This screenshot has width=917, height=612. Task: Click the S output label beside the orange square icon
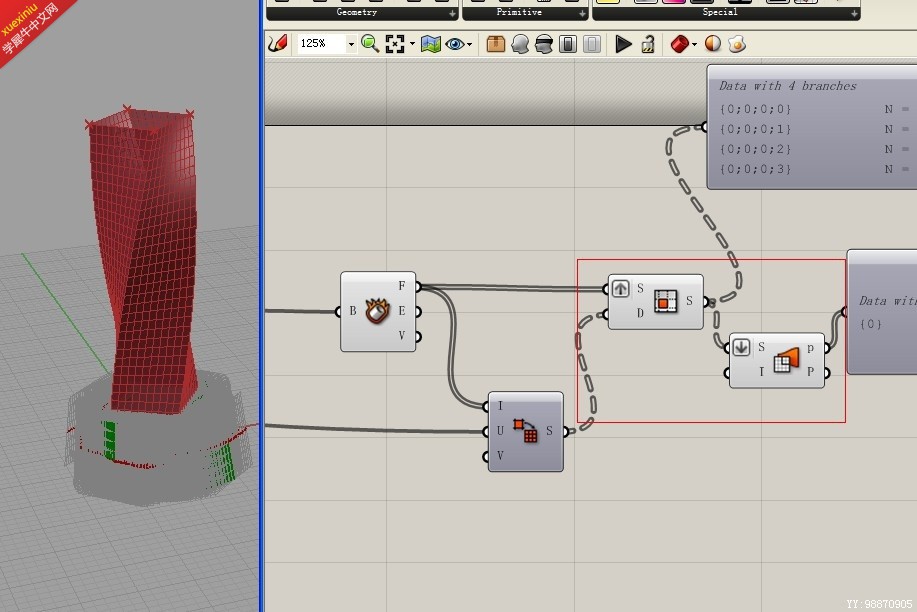coord(690,301)
